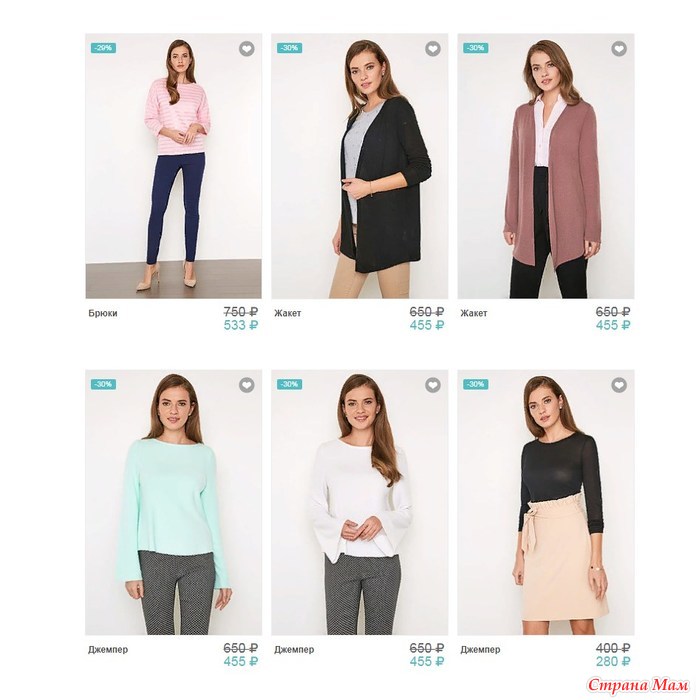Favorite the mauve cardigan with heart icon
This screenshot has width=696, height=700.
point(619,49)
